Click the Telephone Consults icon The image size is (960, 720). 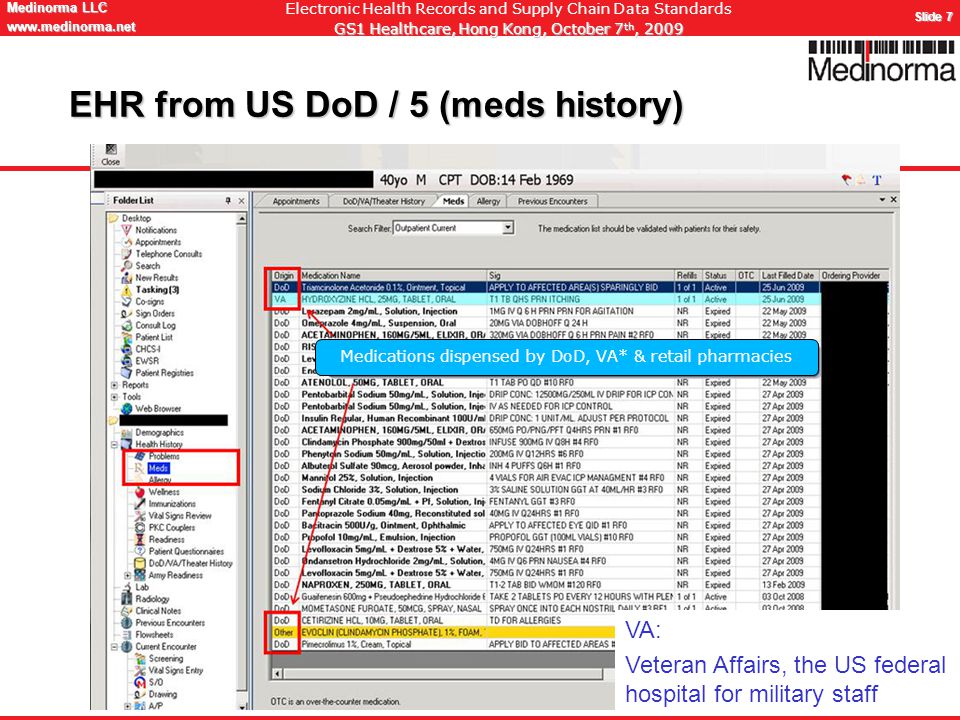tap(127, 253)
